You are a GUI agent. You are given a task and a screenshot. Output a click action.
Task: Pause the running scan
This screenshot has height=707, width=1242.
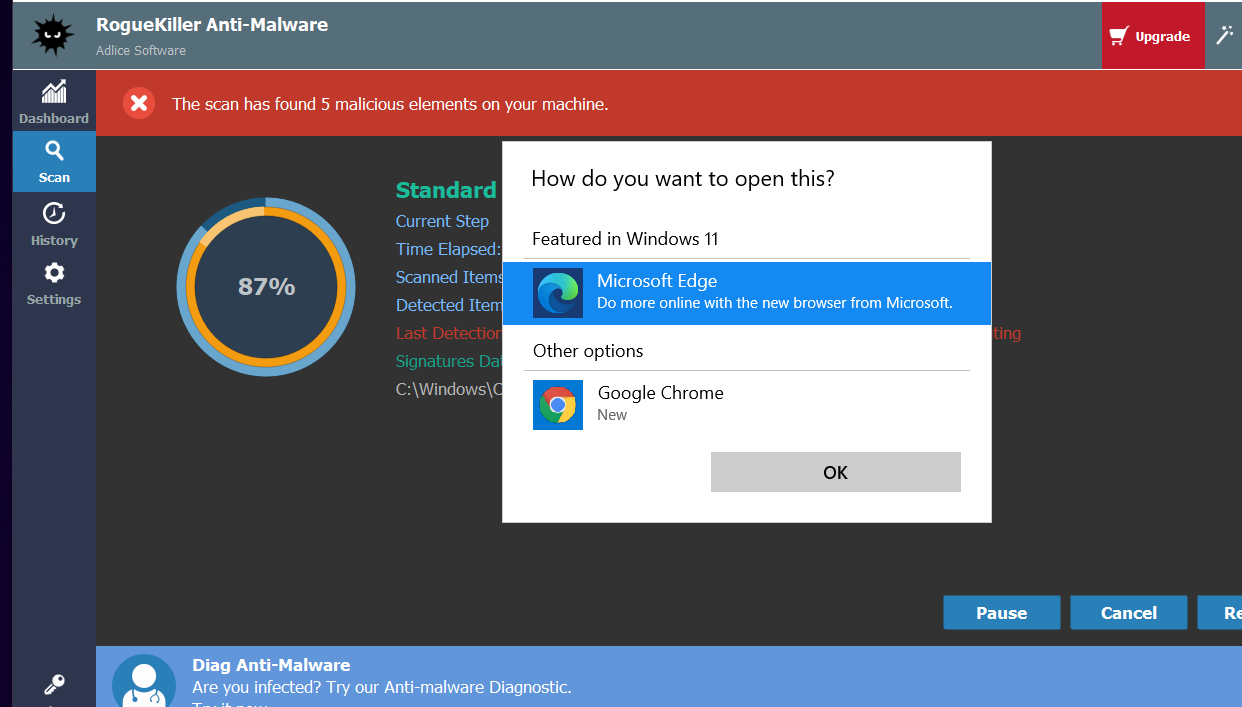click(1001, 613)
